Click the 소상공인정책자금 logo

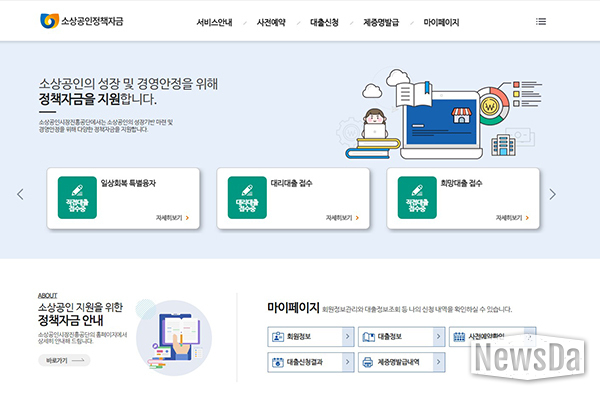point(82,21)
